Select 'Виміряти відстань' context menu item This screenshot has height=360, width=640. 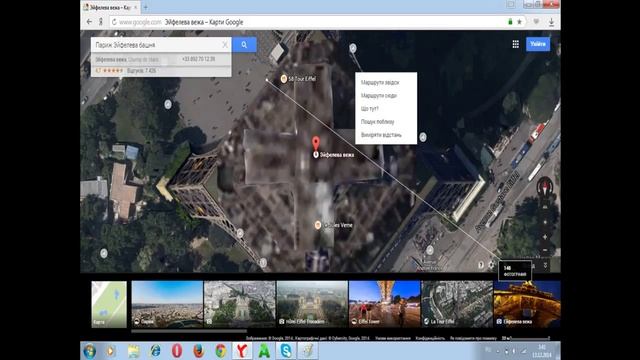pos(381,135)
